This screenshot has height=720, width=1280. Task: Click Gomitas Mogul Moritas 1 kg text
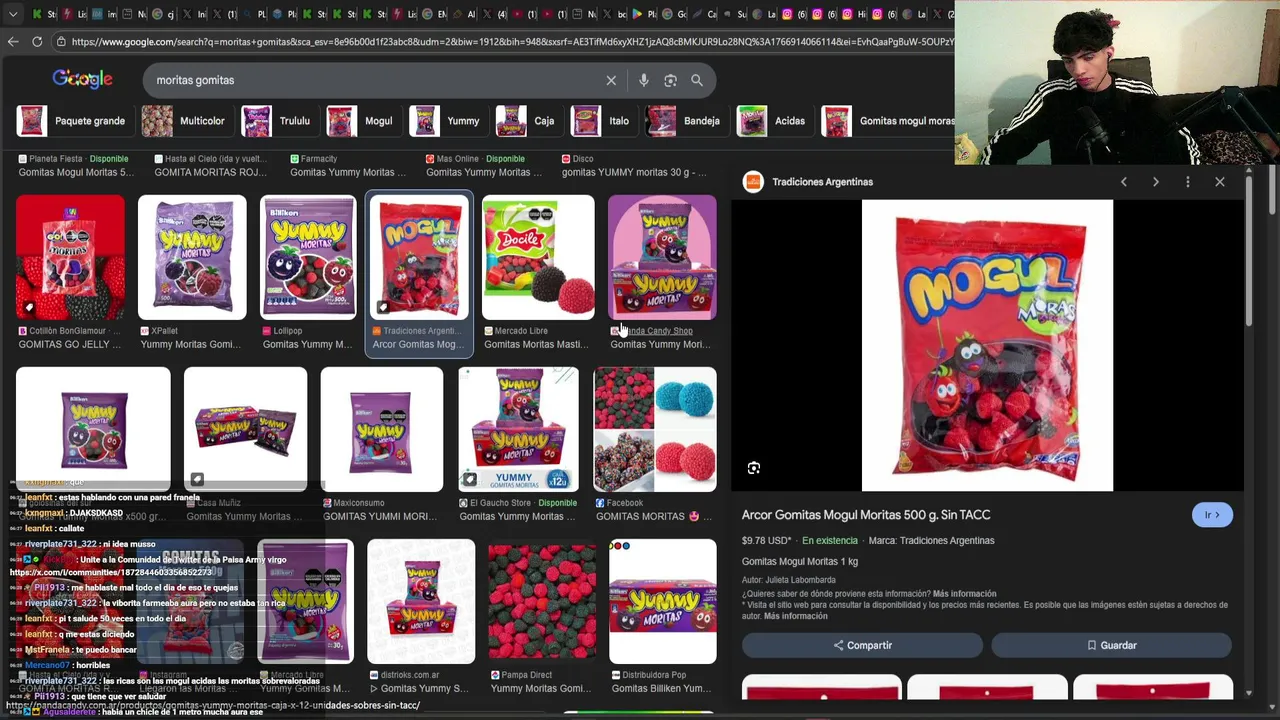point(800,562)
